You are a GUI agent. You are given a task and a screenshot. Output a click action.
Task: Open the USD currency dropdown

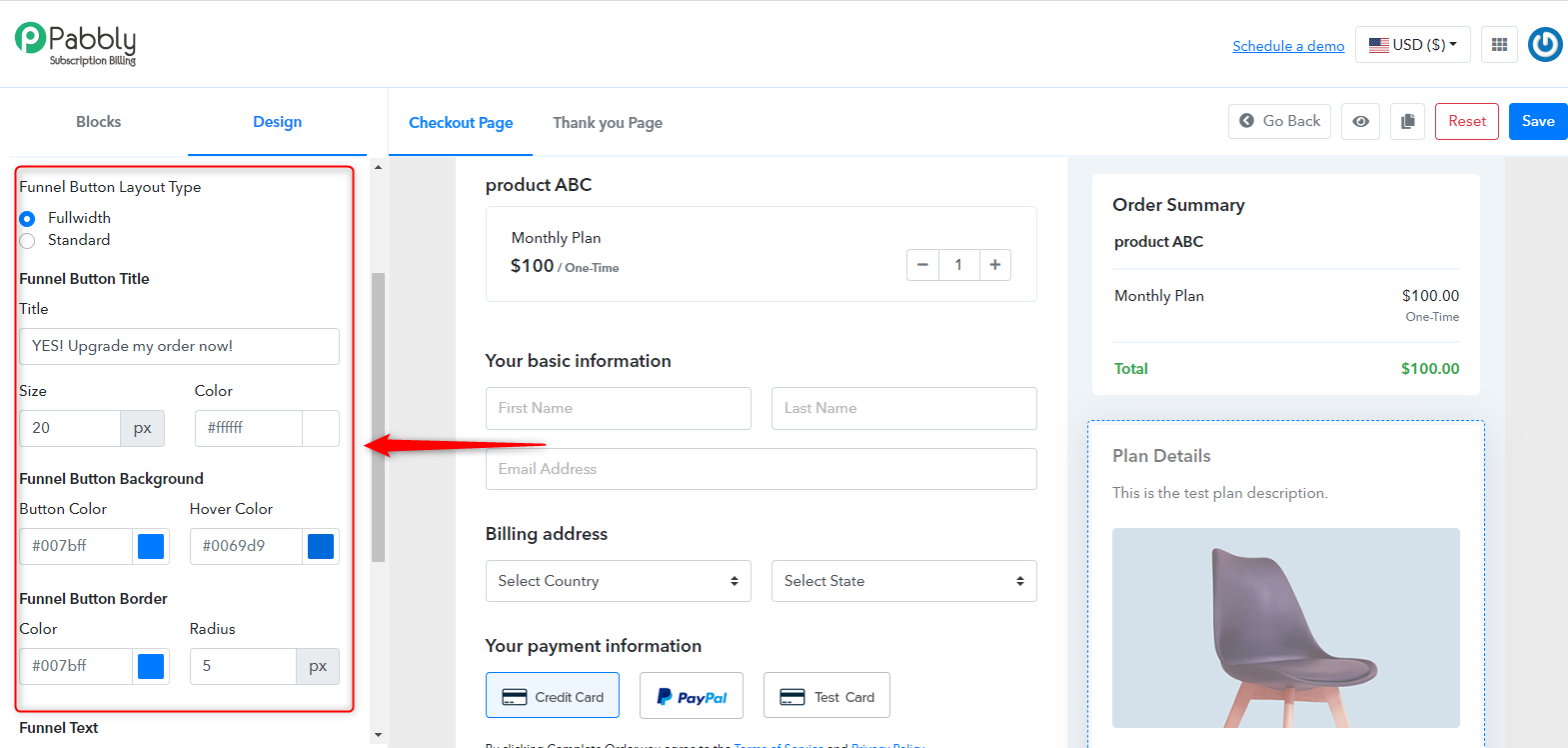point(1413,45)
